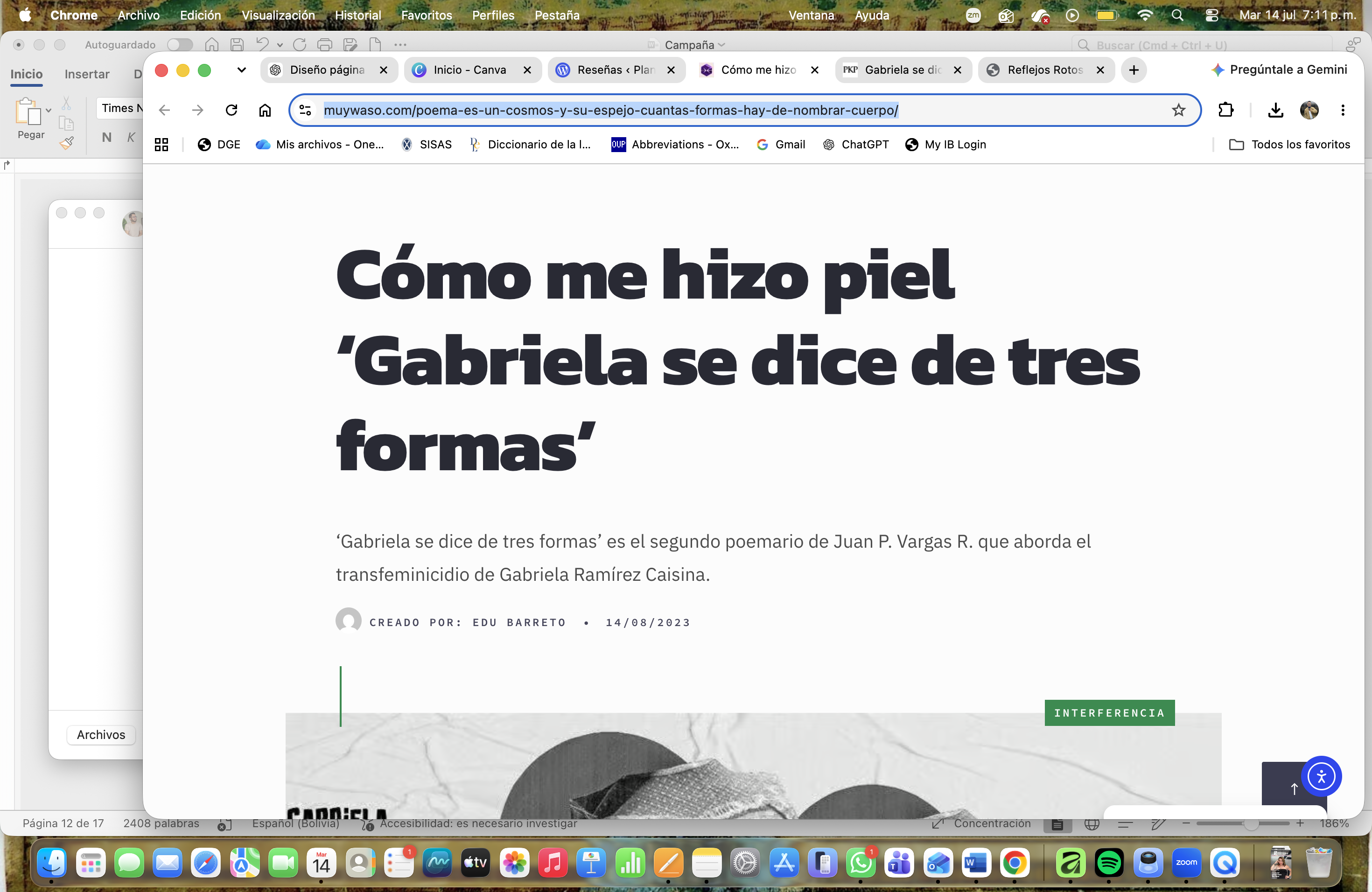Click the Format Painter brush in Word
The image size is (1372, 892).
(x=66, y=143)
